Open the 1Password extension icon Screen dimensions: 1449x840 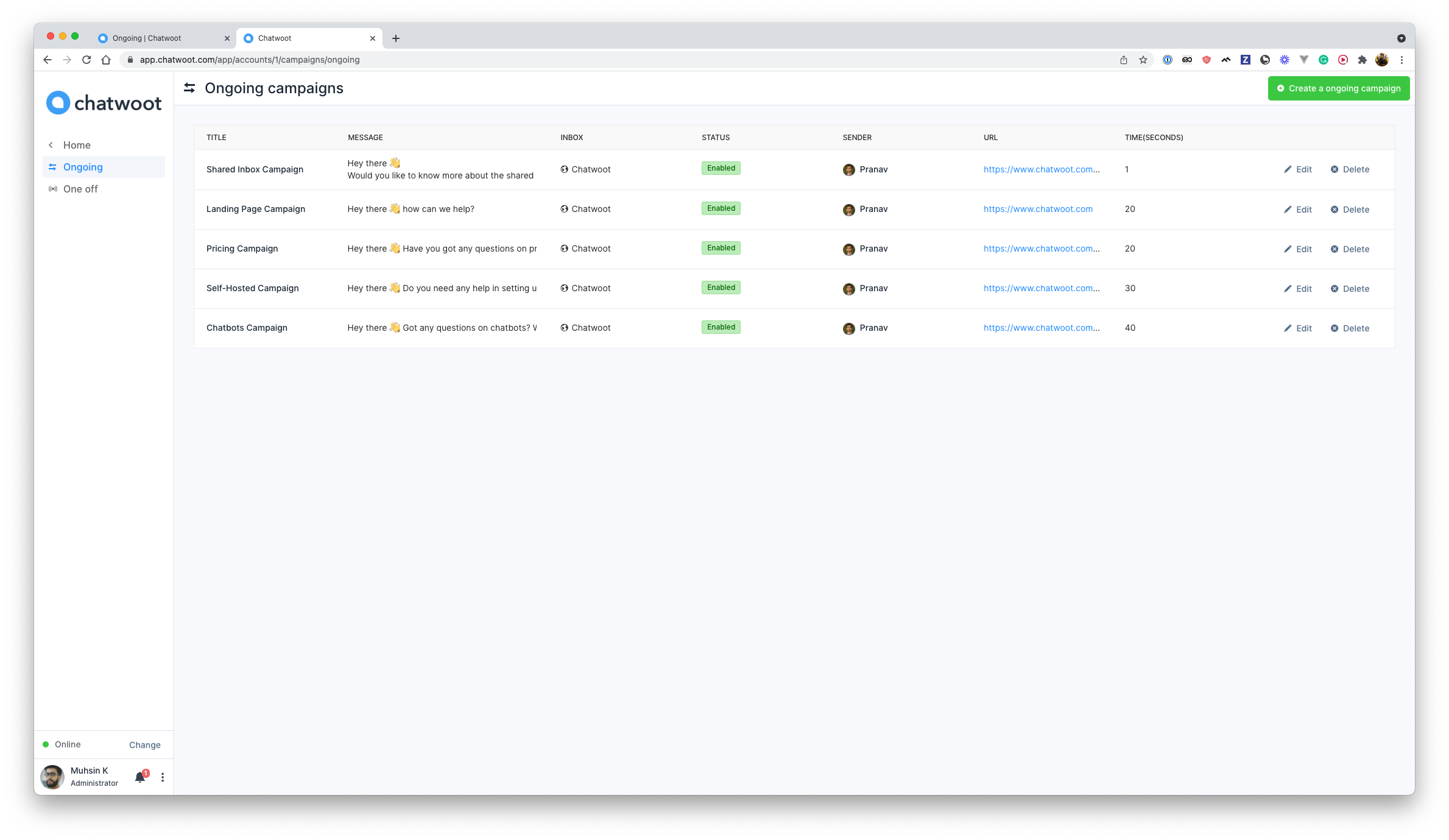(x=1168, y=60)
